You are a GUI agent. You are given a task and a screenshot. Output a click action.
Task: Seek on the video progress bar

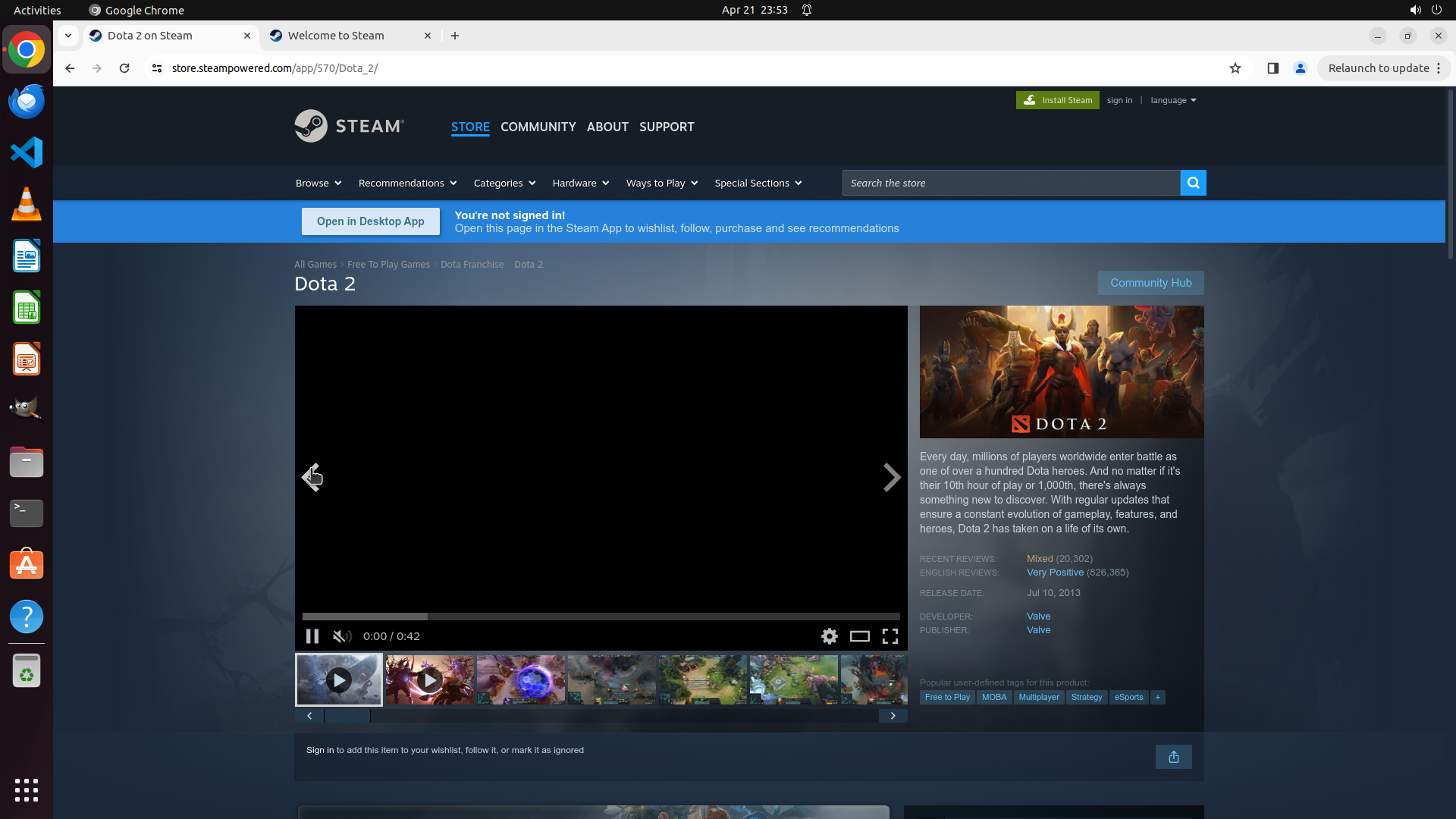pos(601,617)
